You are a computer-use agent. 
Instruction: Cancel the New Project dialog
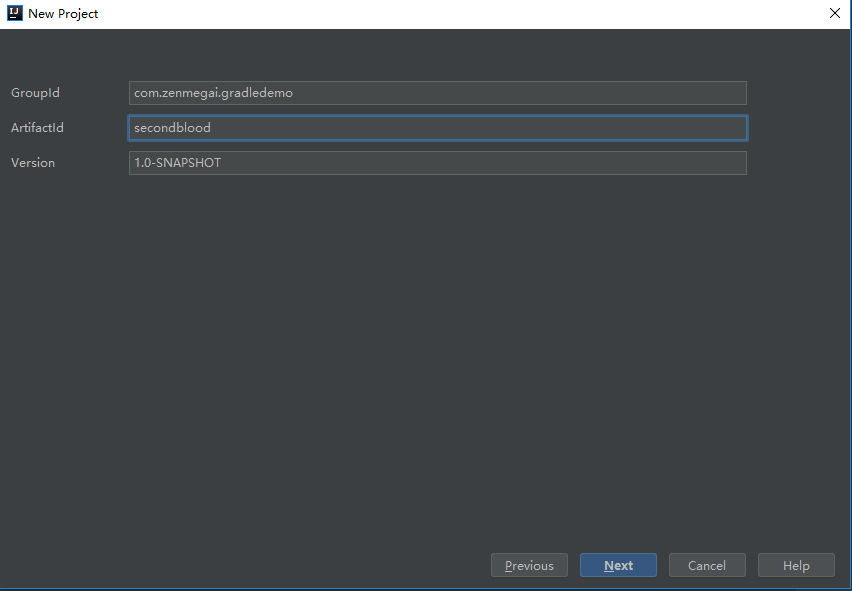point(707,565)
